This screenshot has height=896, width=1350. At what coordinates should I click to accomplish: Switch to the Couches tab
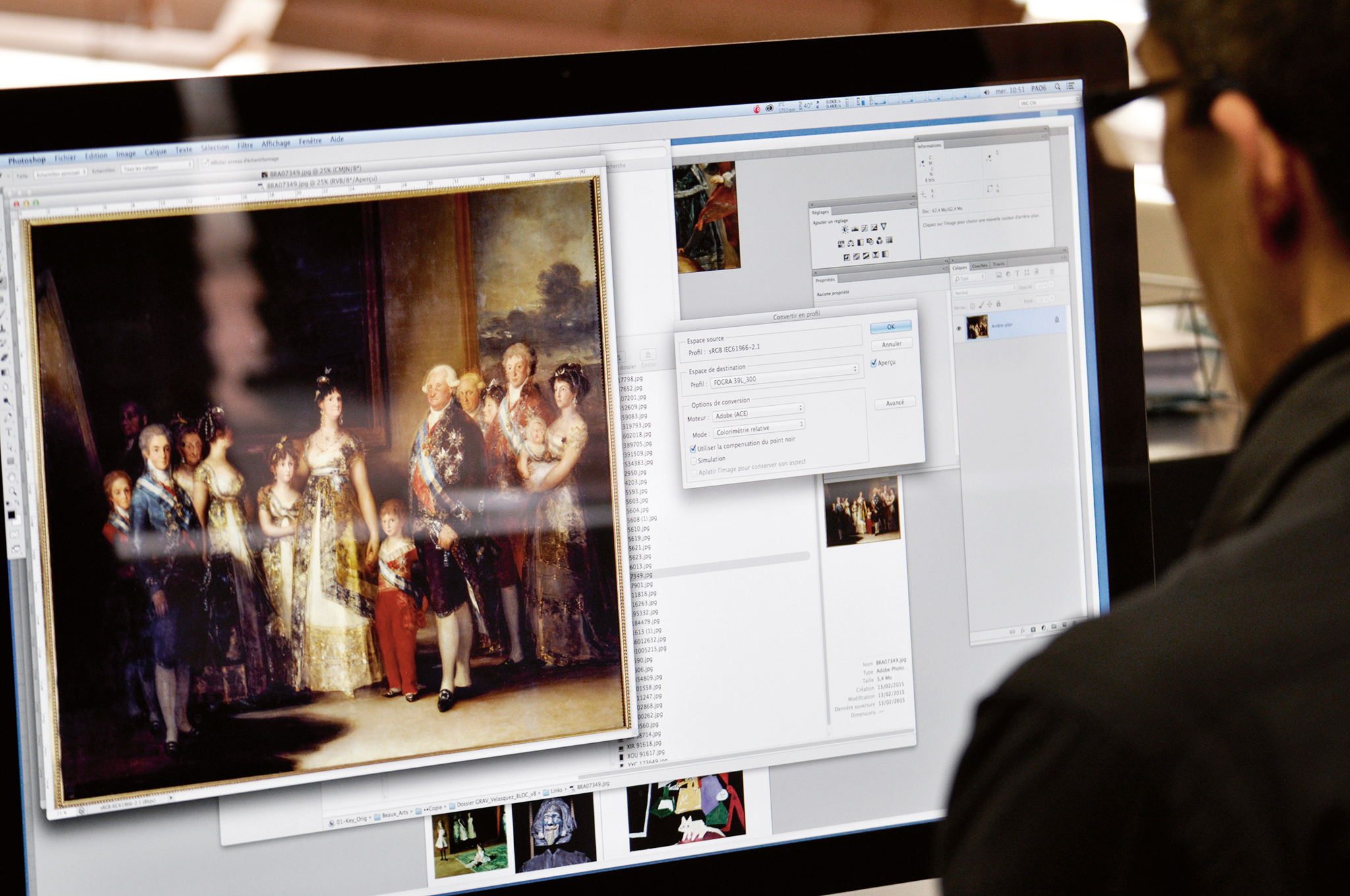click(x=980, y=266)
